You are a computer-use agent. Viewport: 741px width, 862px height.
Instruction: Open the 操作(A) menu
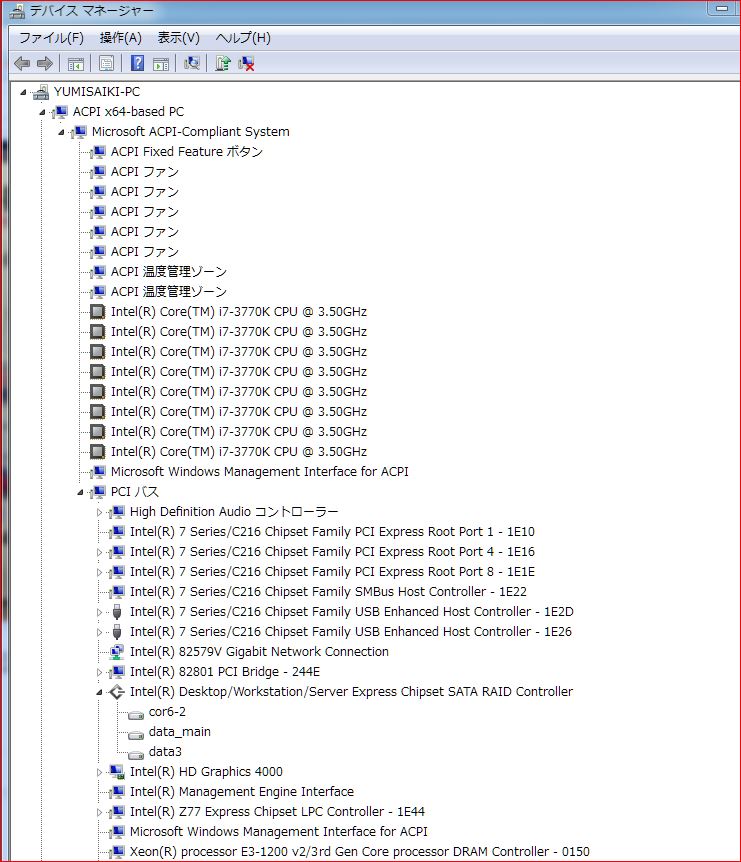[x=121, y=38]
